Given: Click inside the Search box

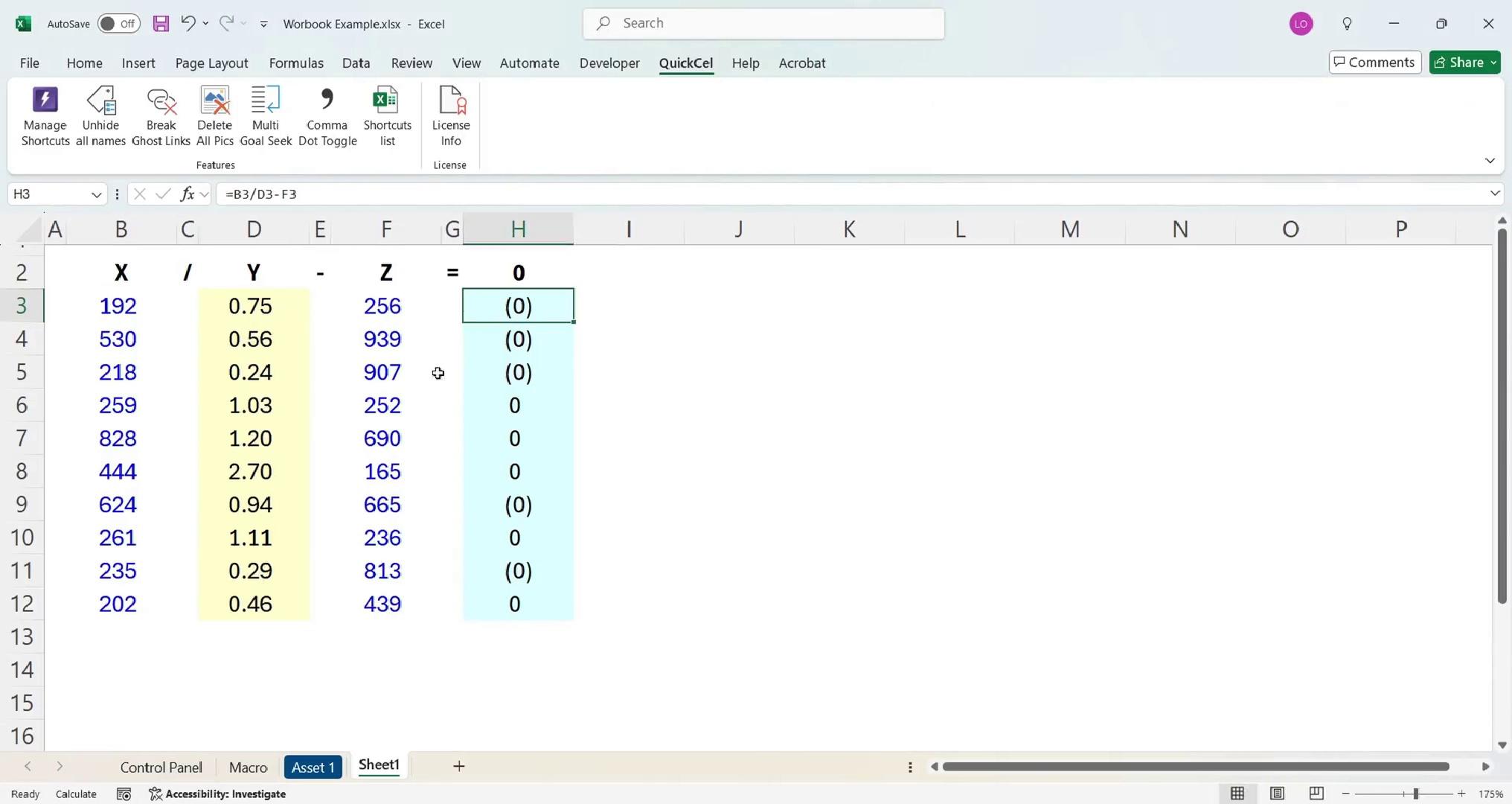Looking at the screenshot, I should pyautogui.click(x=763, y=23).
